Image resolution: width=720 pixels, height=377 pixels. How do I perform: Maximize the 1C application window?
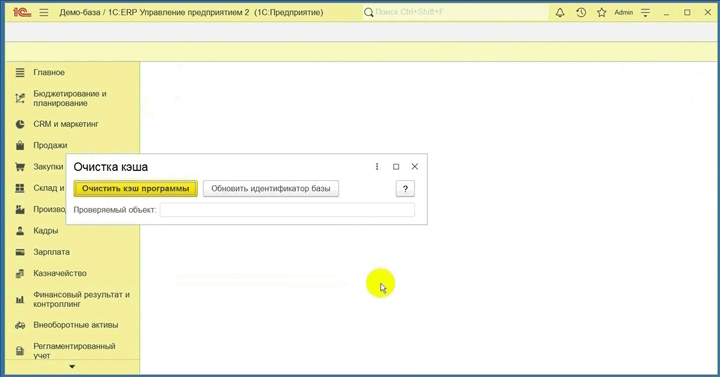[687, 13]
